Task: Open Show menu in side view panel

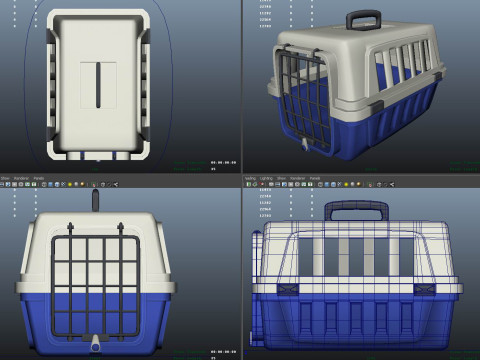Action: click(282, 178)
